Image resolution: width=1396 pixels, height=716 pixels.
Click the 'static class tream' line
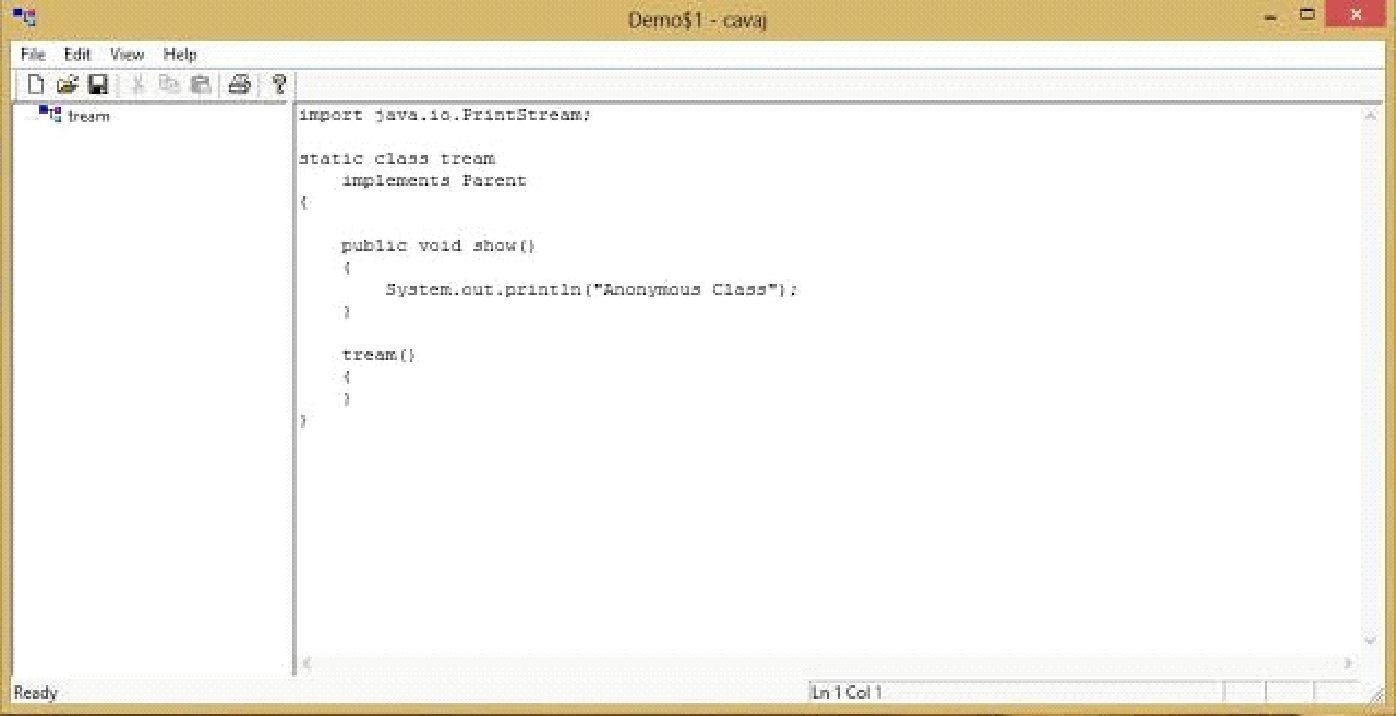tap(397, 159)
